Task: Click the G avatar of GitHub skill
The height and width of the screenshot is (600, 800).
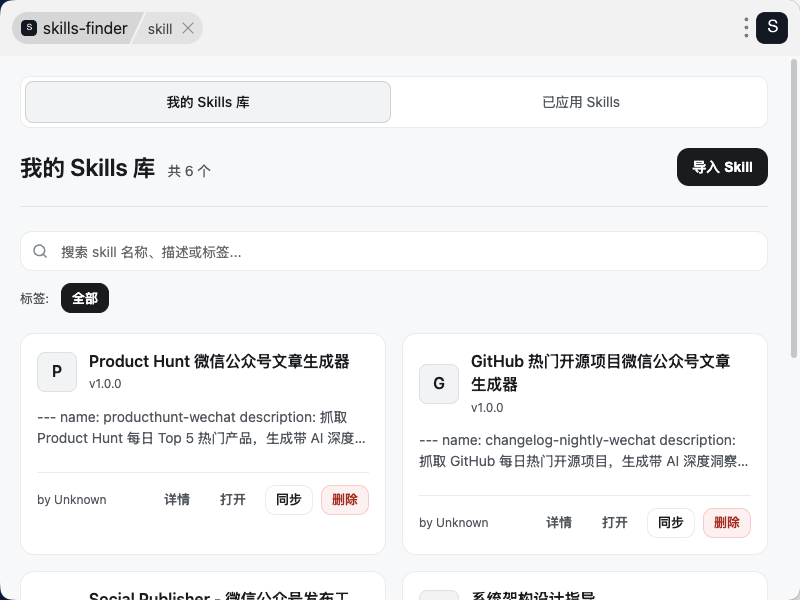Action: 439,384
